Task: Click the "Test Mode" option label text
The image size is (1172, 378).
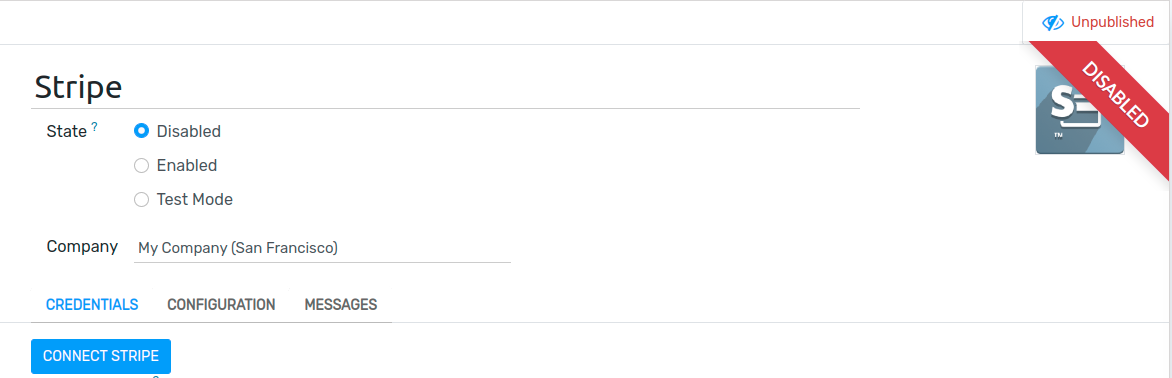Action: 194,199
